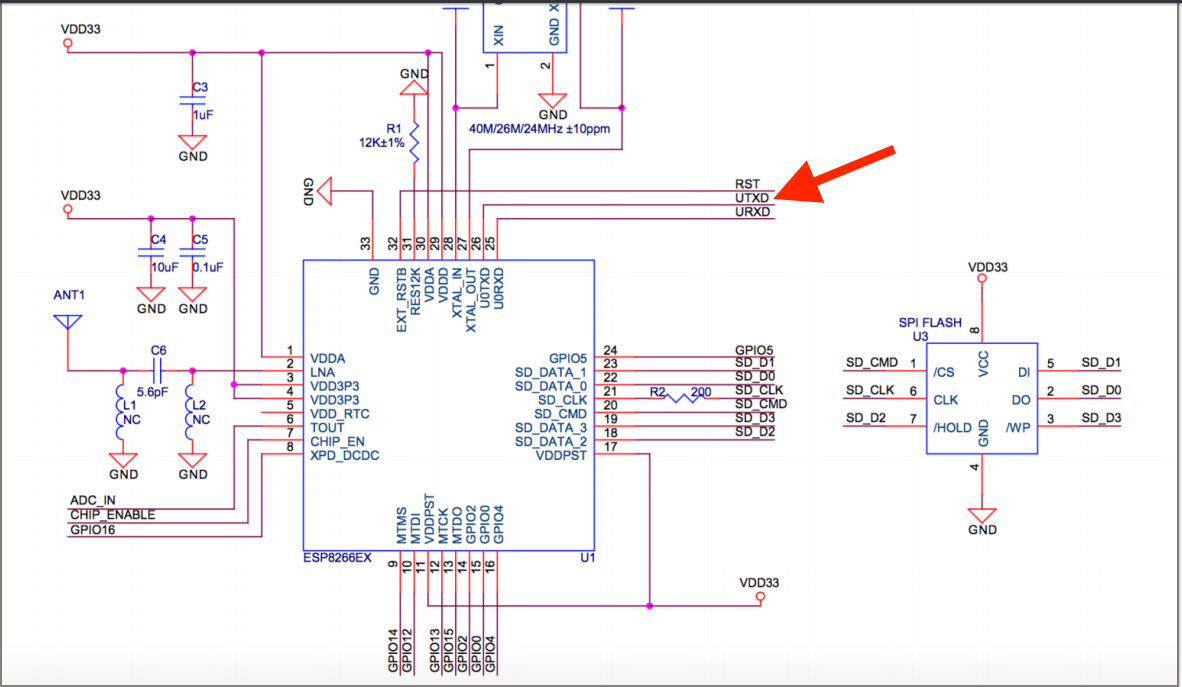Click the UTXD net label
The image size is (1182, 687).
click(752, 198)
